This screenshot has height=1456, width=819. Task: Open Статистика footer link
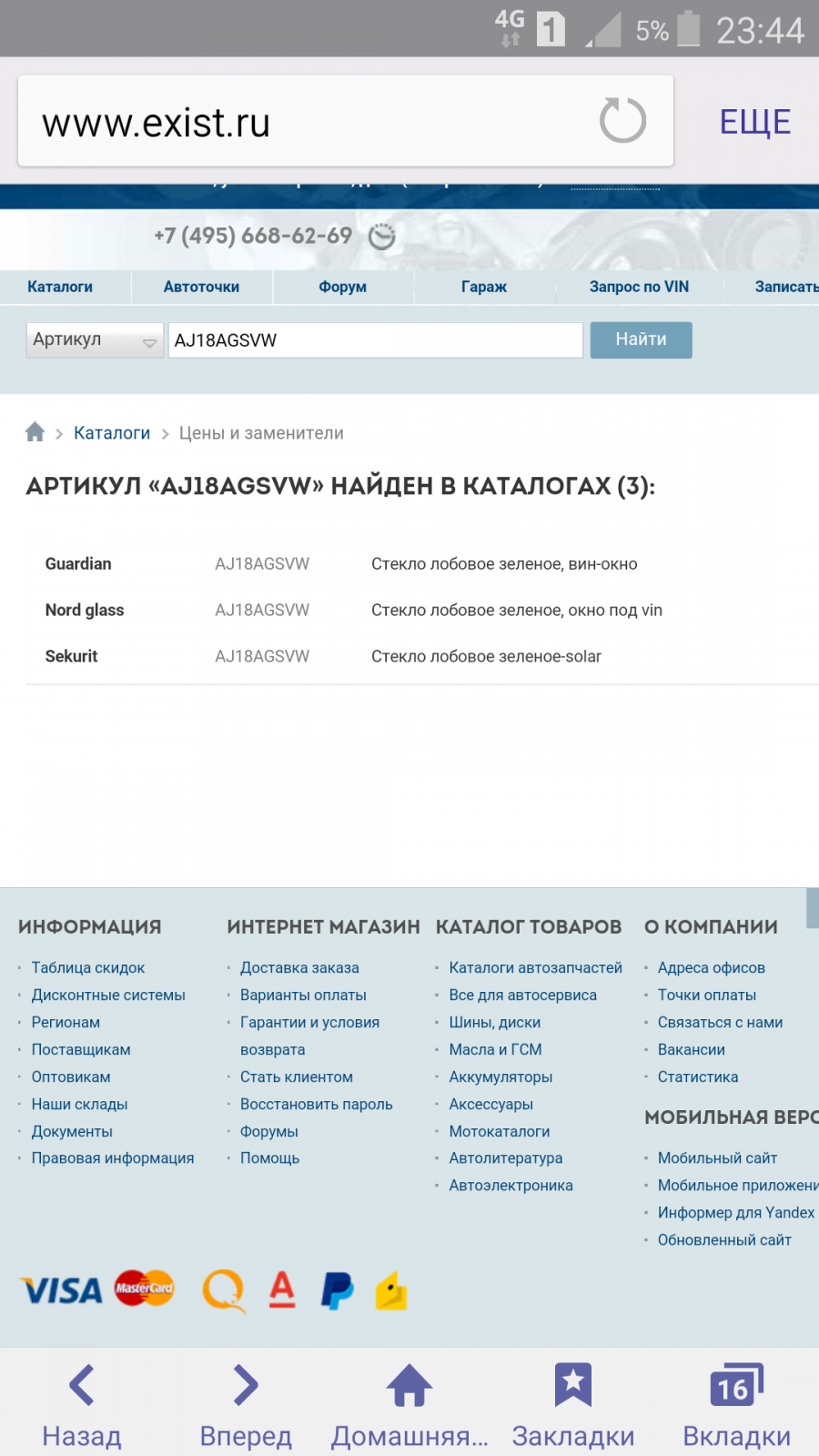[698, 1077]
